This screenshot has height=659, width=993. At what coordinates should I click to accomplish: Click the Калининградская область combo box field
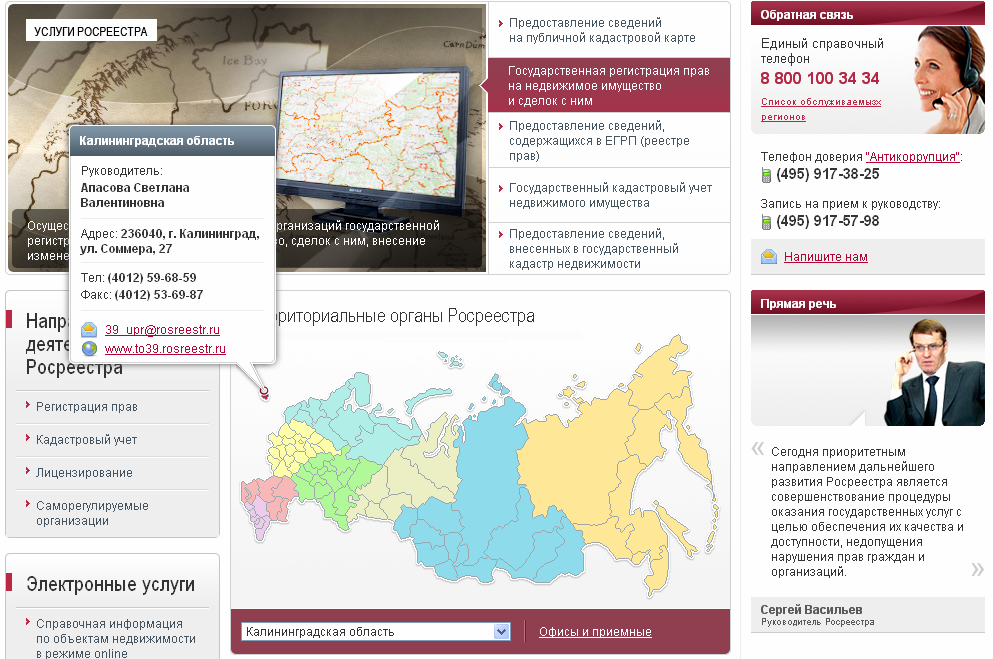click(x=376, y=632)
